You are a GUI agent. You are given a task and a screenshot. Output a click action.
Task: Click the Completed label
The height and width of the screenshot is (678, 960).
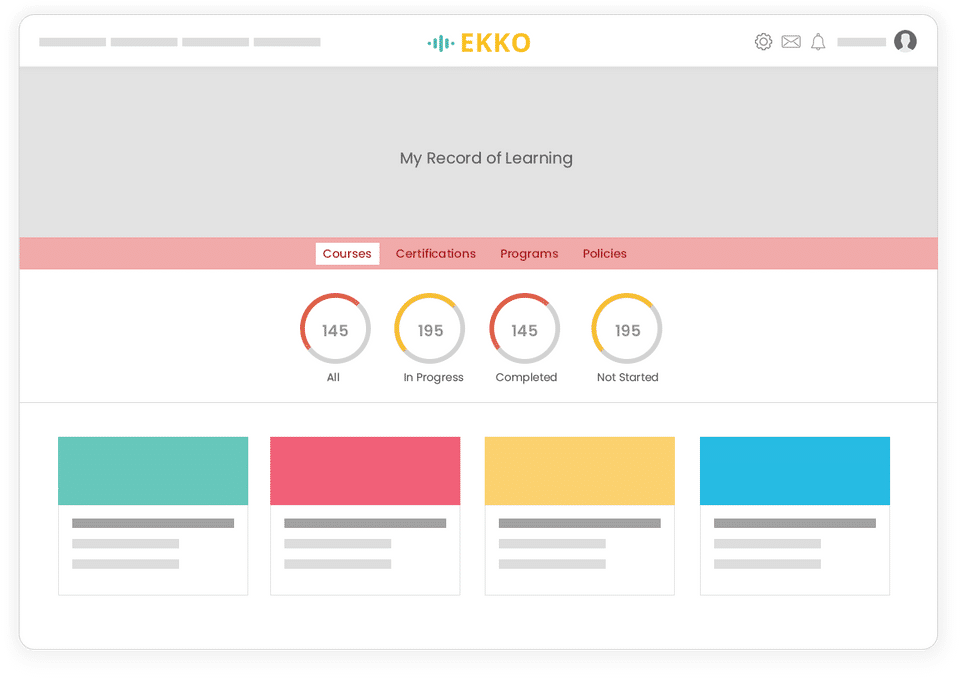point(527,377)
